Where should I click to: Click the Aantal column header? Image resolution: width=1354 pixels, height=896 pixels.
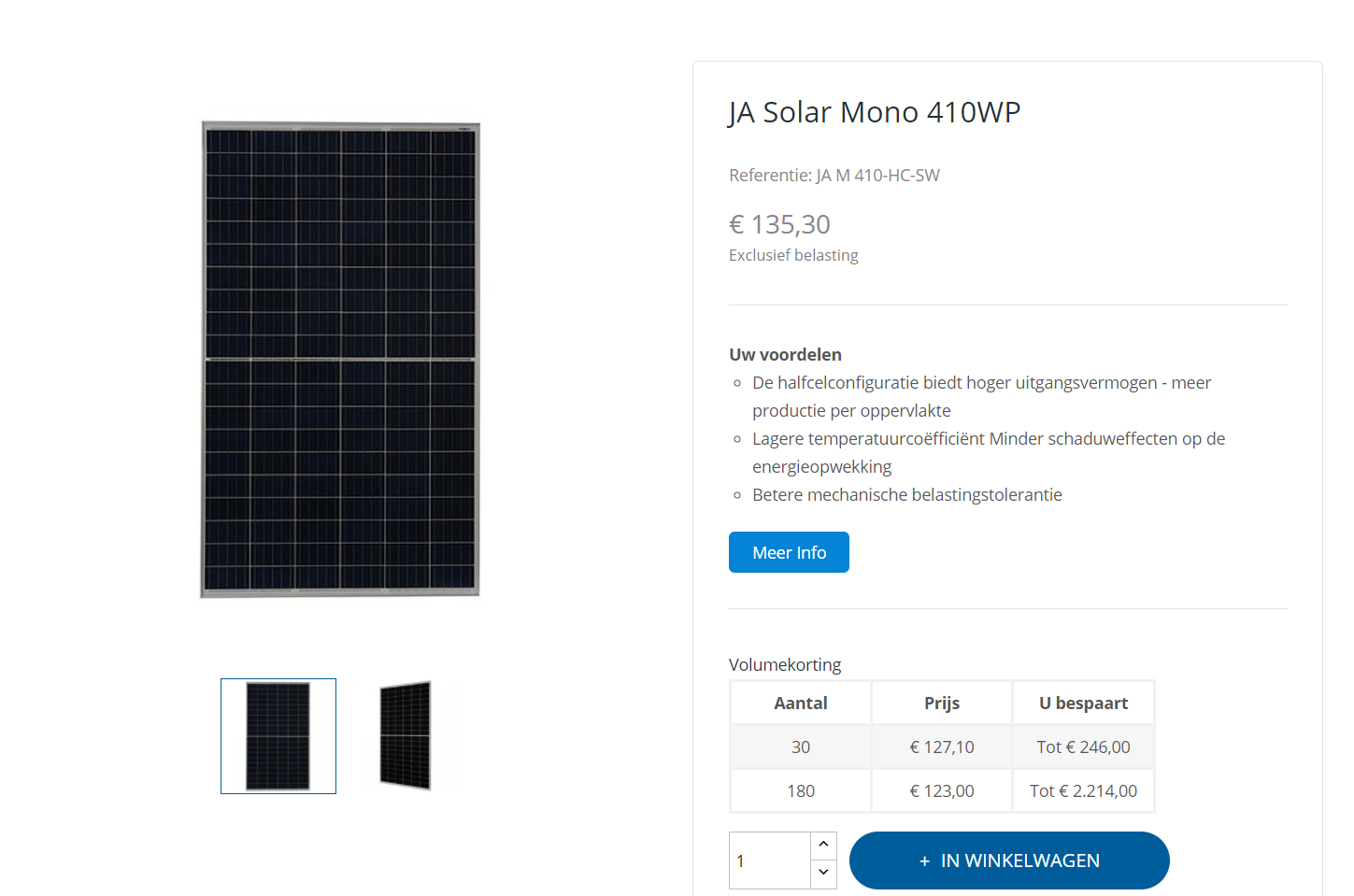click(x=801, y=703)
